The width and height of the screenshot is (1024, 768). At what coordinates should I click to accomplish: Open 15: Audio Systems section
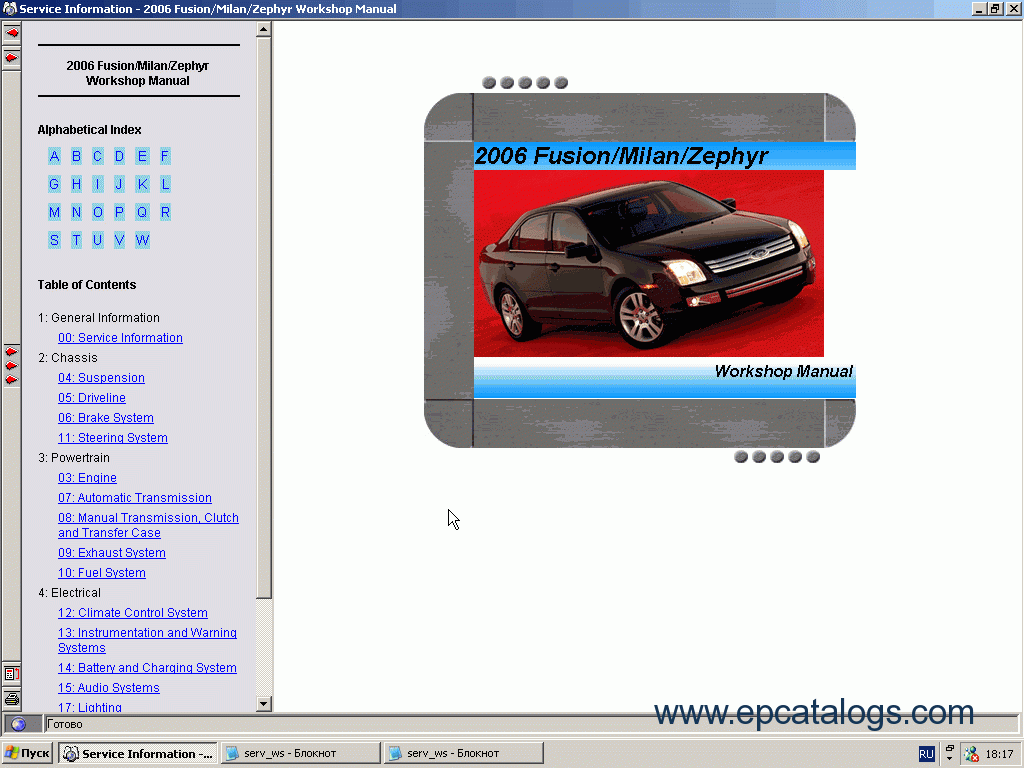pos(108,688)
